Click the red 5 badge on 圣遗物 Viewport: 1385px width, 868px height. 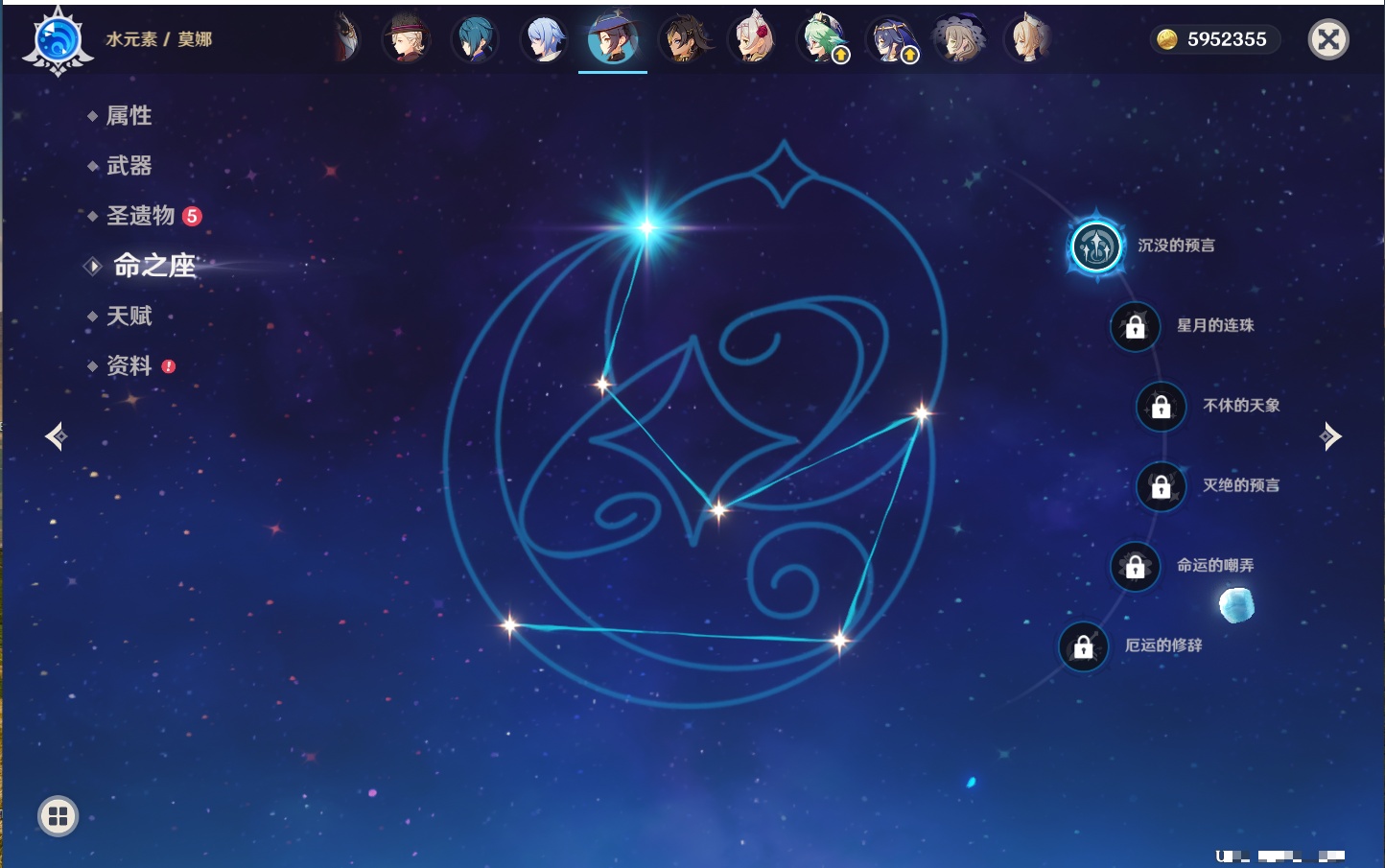(x=192, y=216)
